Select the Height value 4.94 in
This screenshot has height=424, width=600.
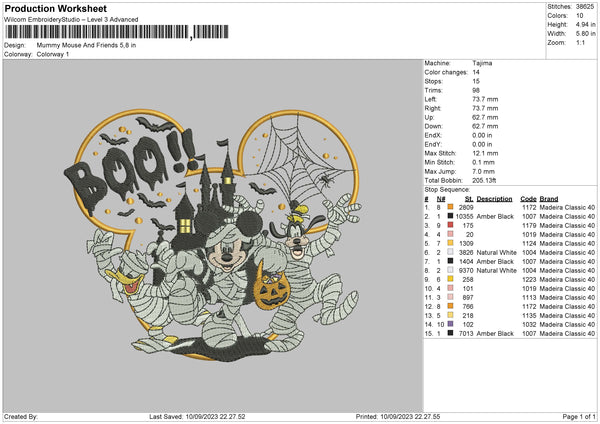(585, 24)
